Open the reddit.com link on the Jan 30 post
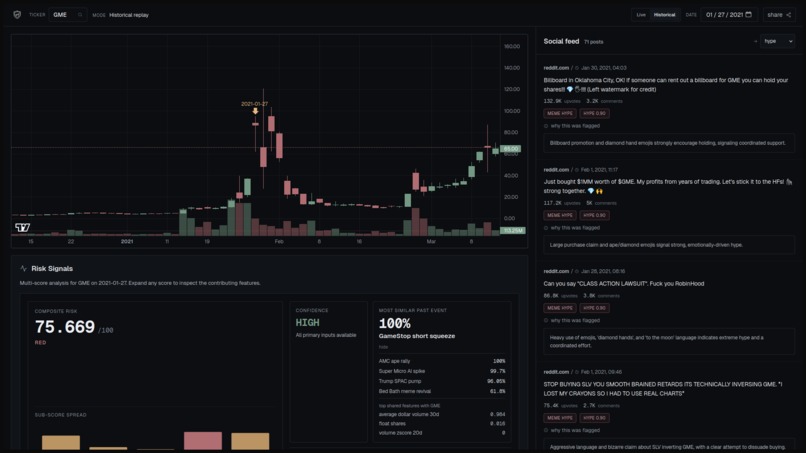806x453 pixels. 556,68
